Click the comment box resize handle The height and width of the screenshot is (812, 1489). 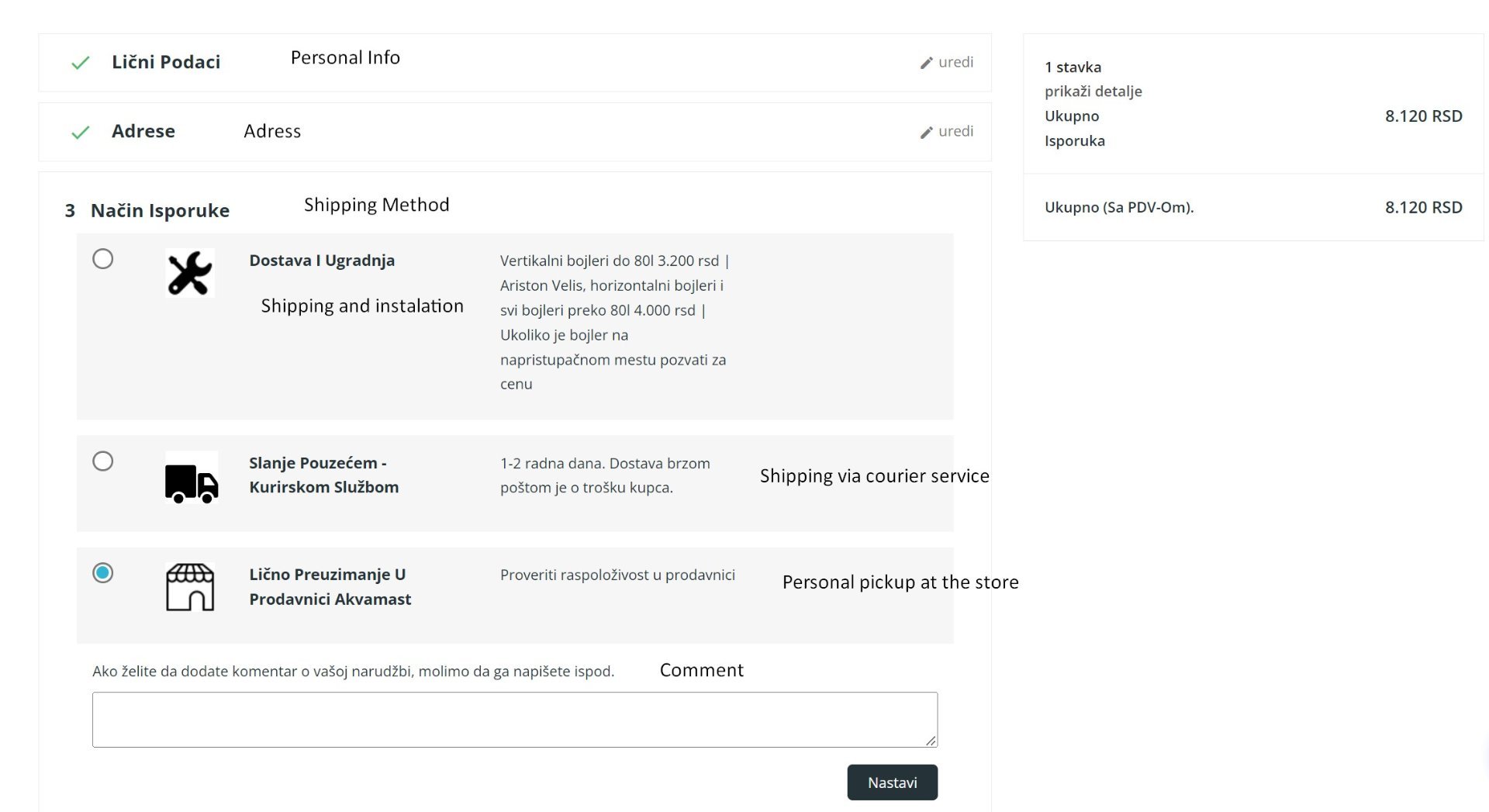point(931,741)
